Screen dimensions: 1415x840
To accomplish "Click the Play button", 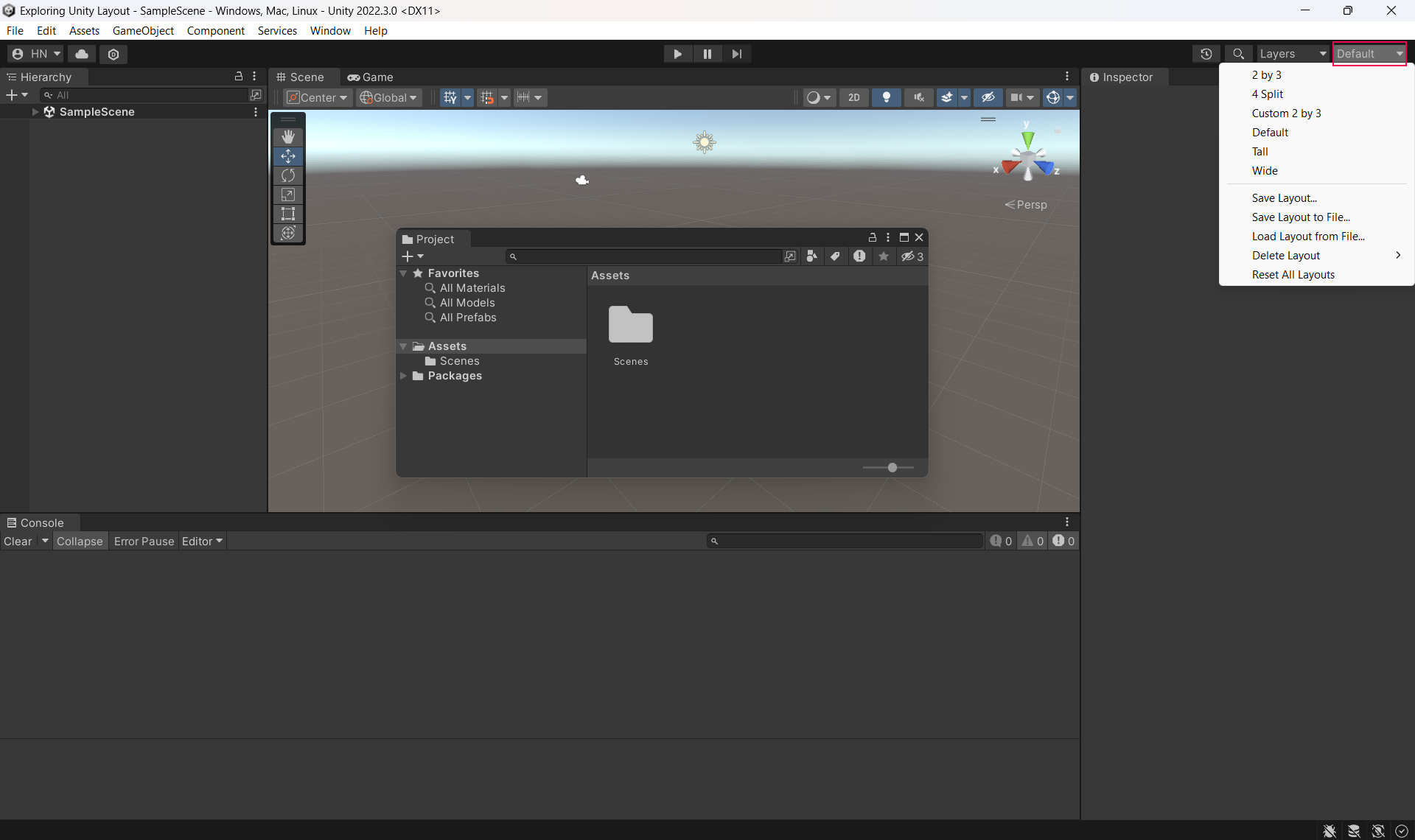I will coord(677,54).
